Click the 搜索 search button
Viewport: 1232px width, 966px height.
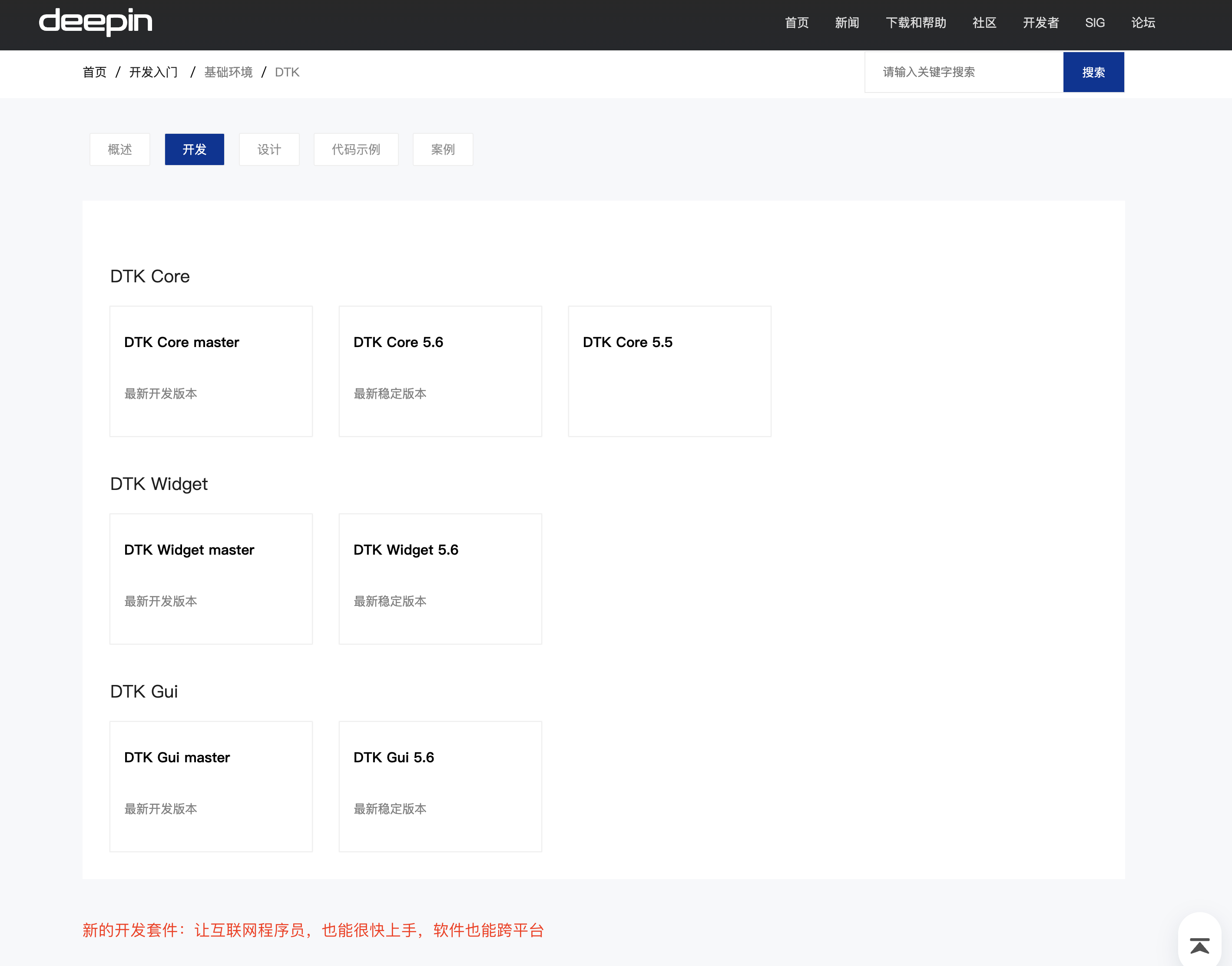1093,73
